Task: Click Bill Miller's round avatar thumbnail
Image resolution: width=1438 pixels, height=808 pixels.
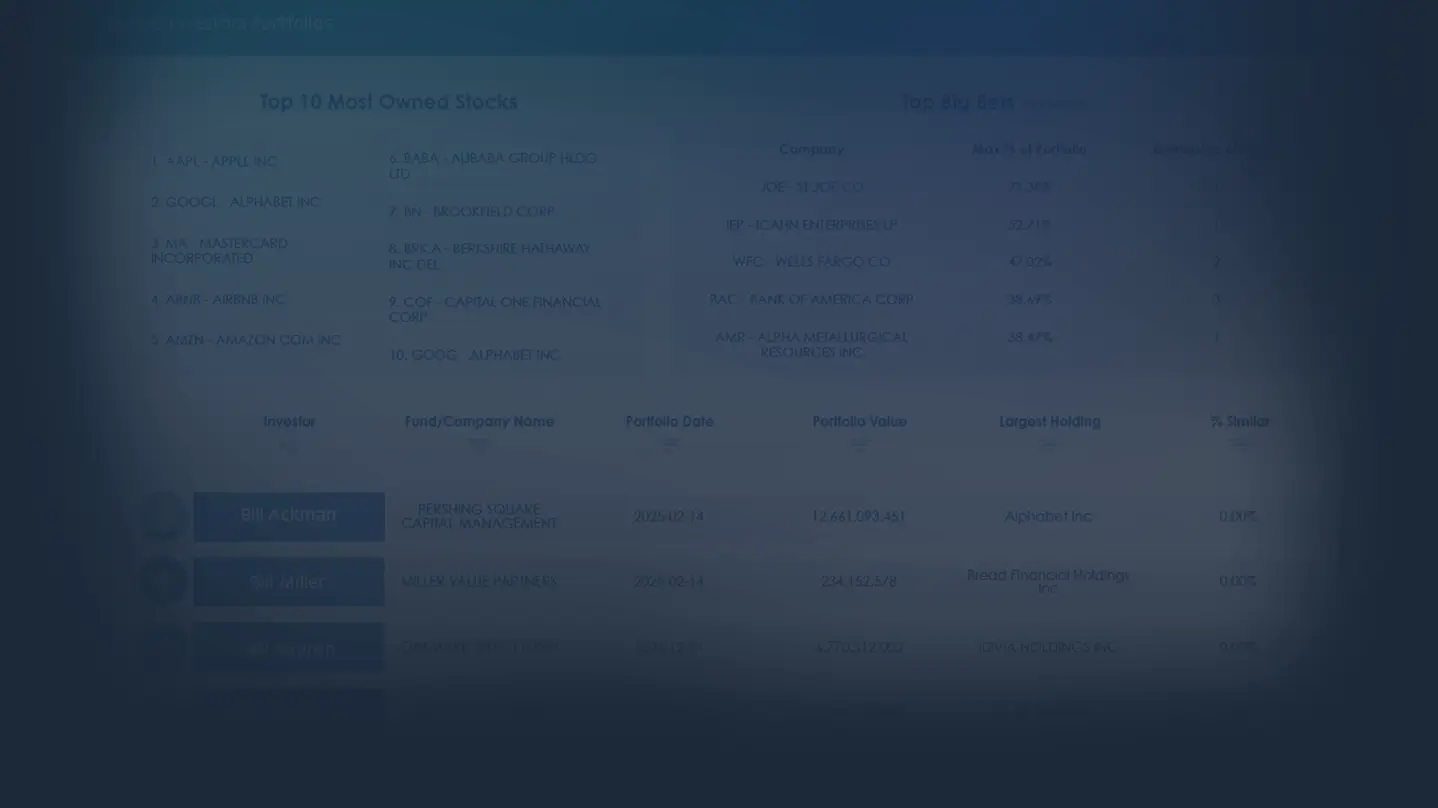Action: tap(163, 581)
